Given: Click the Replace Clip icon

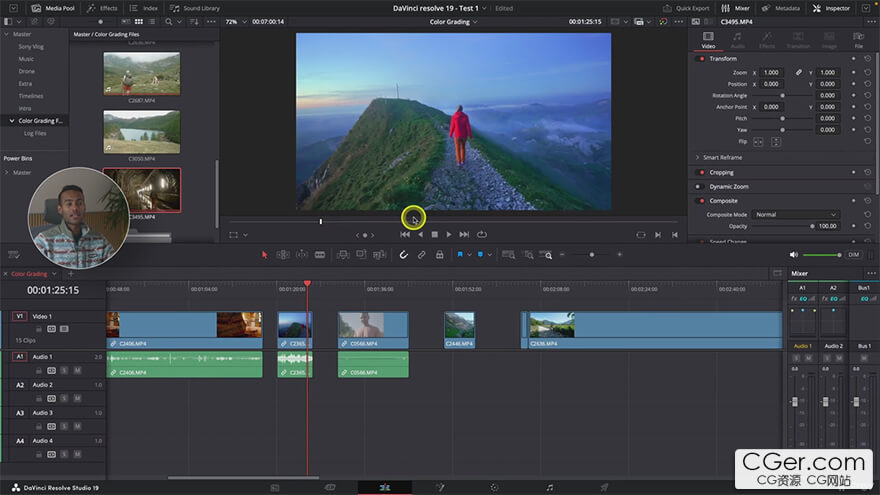Looking at the screenshot, I should pyautogui.click(x=379, y=255).
